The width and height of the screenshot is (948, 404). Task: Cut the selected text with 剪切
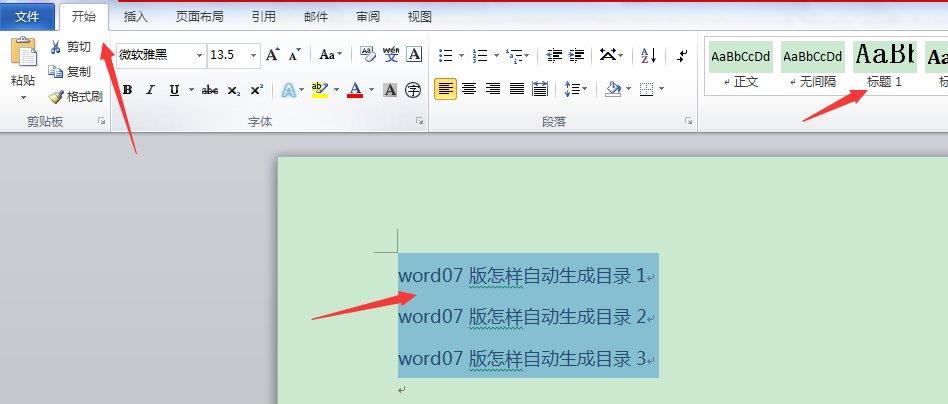(70, 47)
